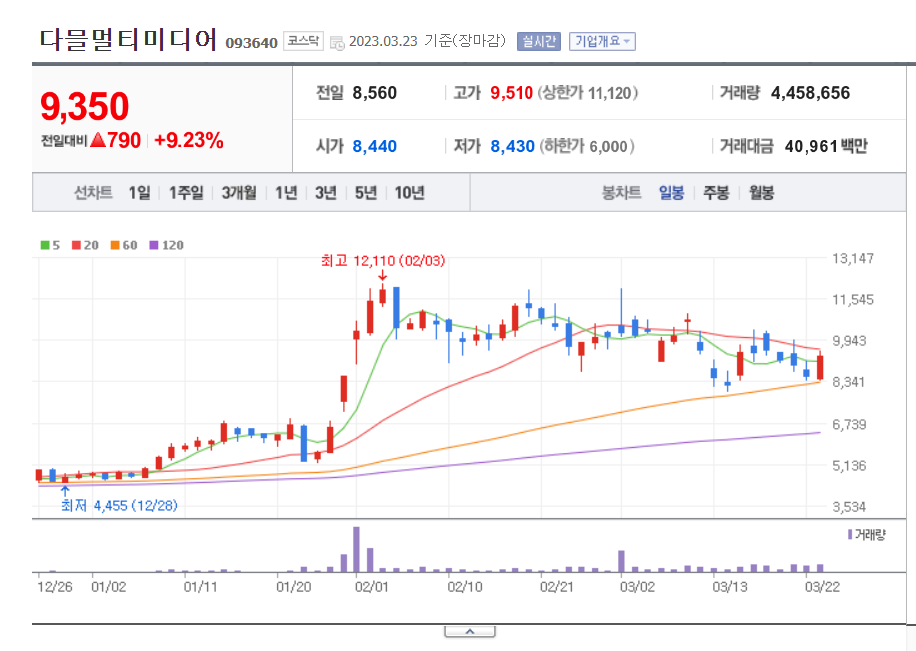Switch to the 월봉 monthly candle chart
Image resolution: width=916 pixels, height=651 pixels.
pyautogui.click(x=761, y=192)
